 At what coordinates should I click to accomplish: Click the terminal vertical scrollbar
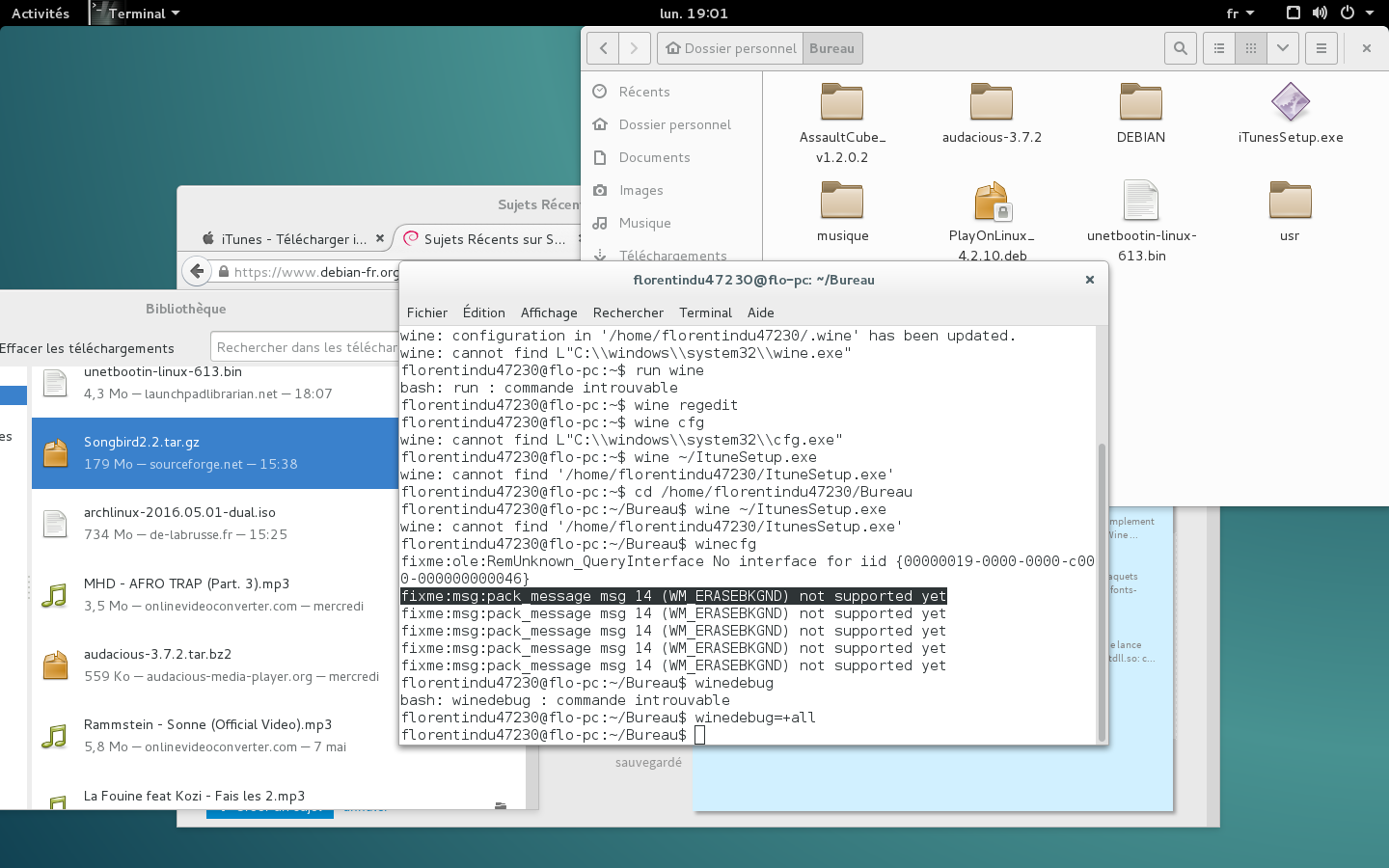(1101, 588)
